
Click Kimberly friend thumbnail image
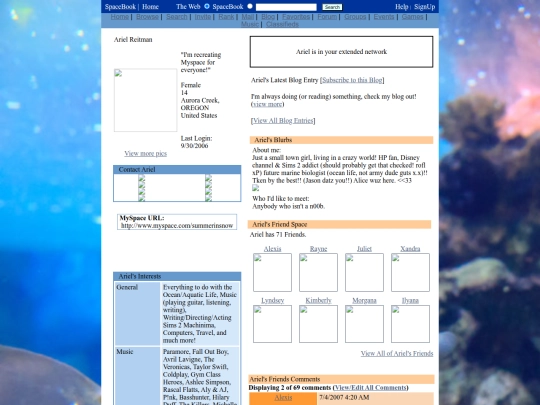(x=318, y=324)
